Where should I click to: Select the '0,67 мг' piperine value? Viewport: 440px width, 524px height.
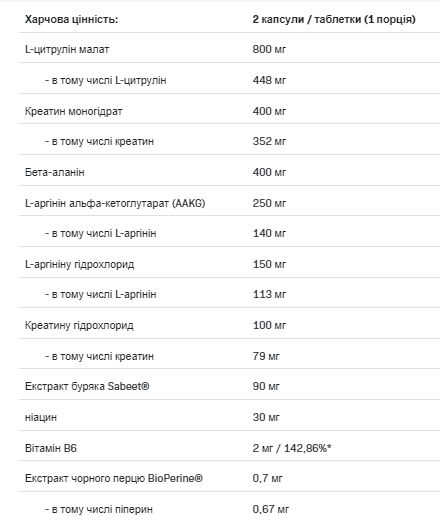(x=271, y=509)
